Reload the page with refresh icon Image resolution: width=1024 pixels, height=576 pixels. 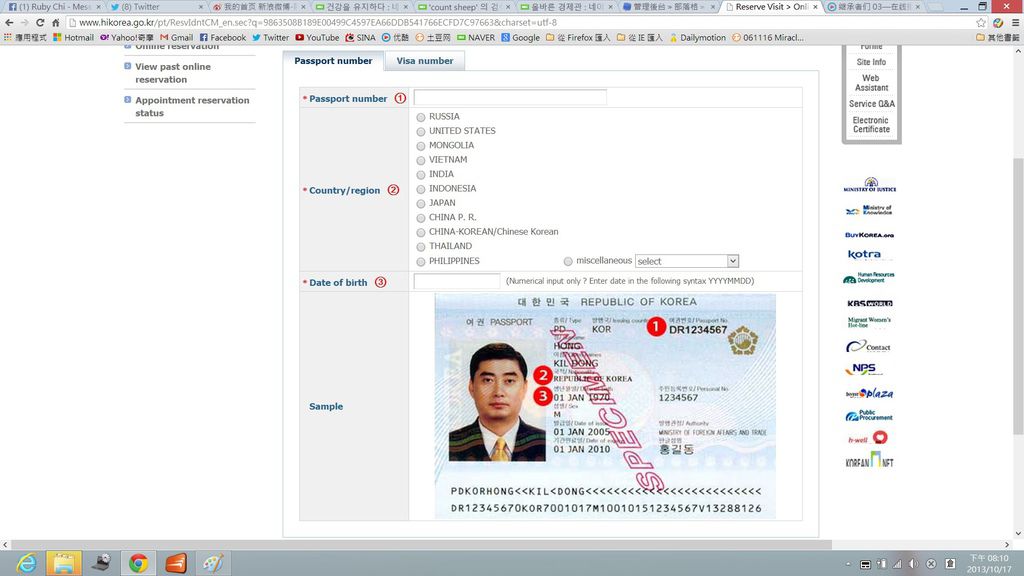click(x=40, y=22)
